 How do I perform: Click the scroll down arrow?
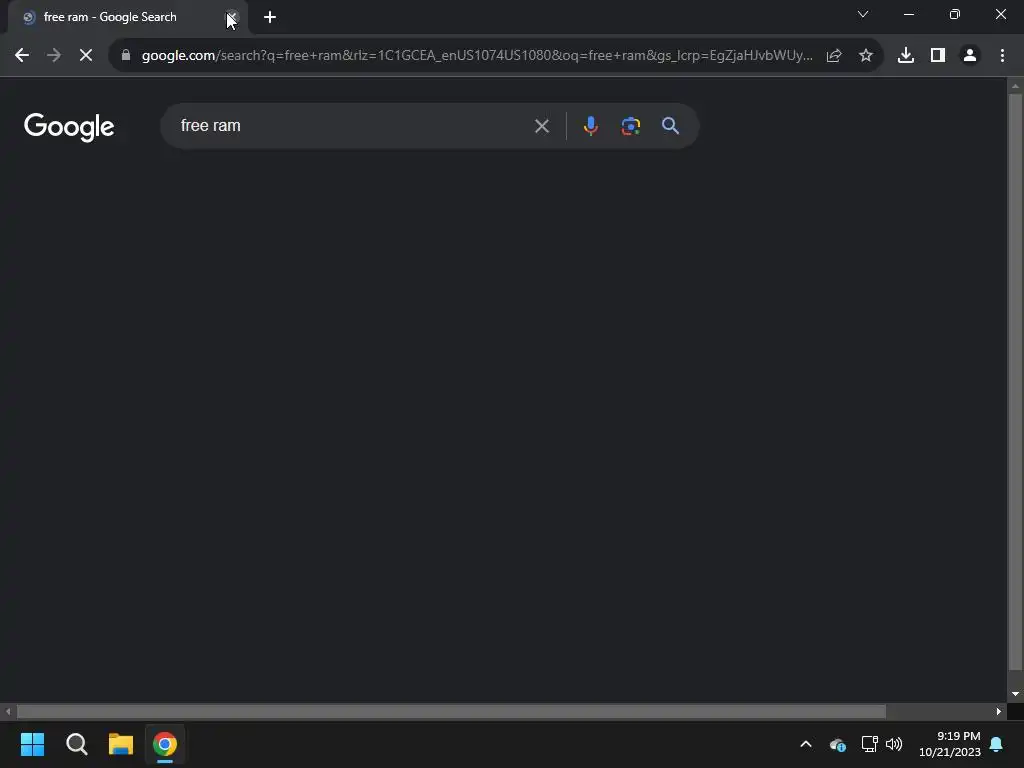tap(1015, 694)
